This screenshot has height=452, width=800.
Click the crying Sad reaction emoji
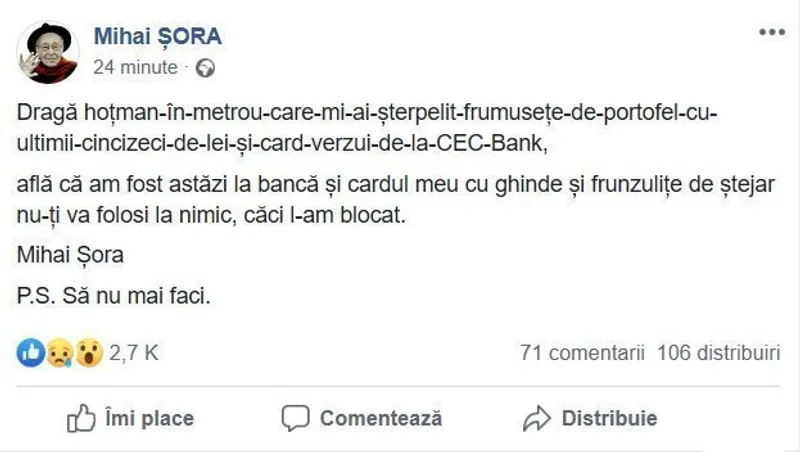59,352
